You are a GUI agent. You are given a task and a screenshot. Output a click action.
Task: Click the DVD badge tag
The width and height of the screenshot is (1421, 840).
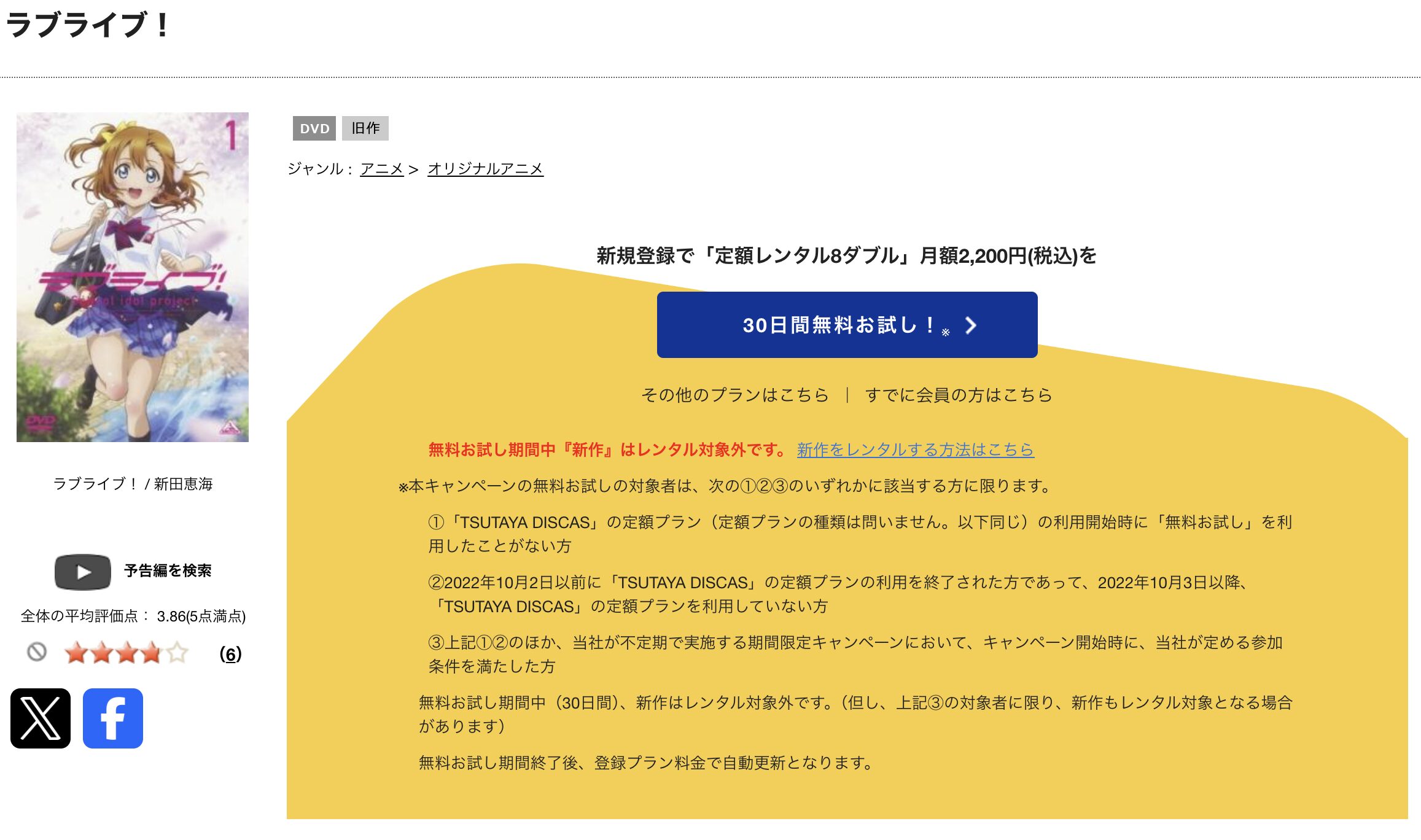pos(314,128)
